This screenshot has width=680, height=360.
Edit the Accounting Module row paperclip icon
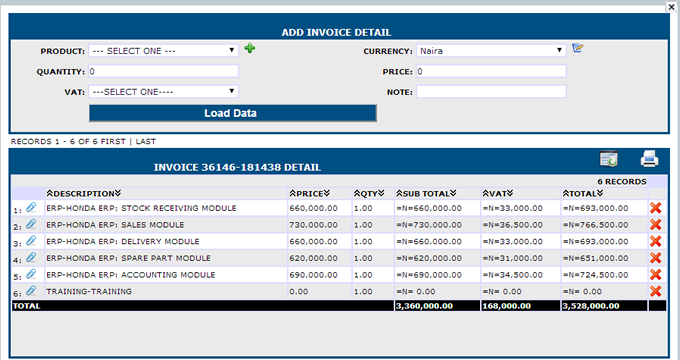pos(31,274)
